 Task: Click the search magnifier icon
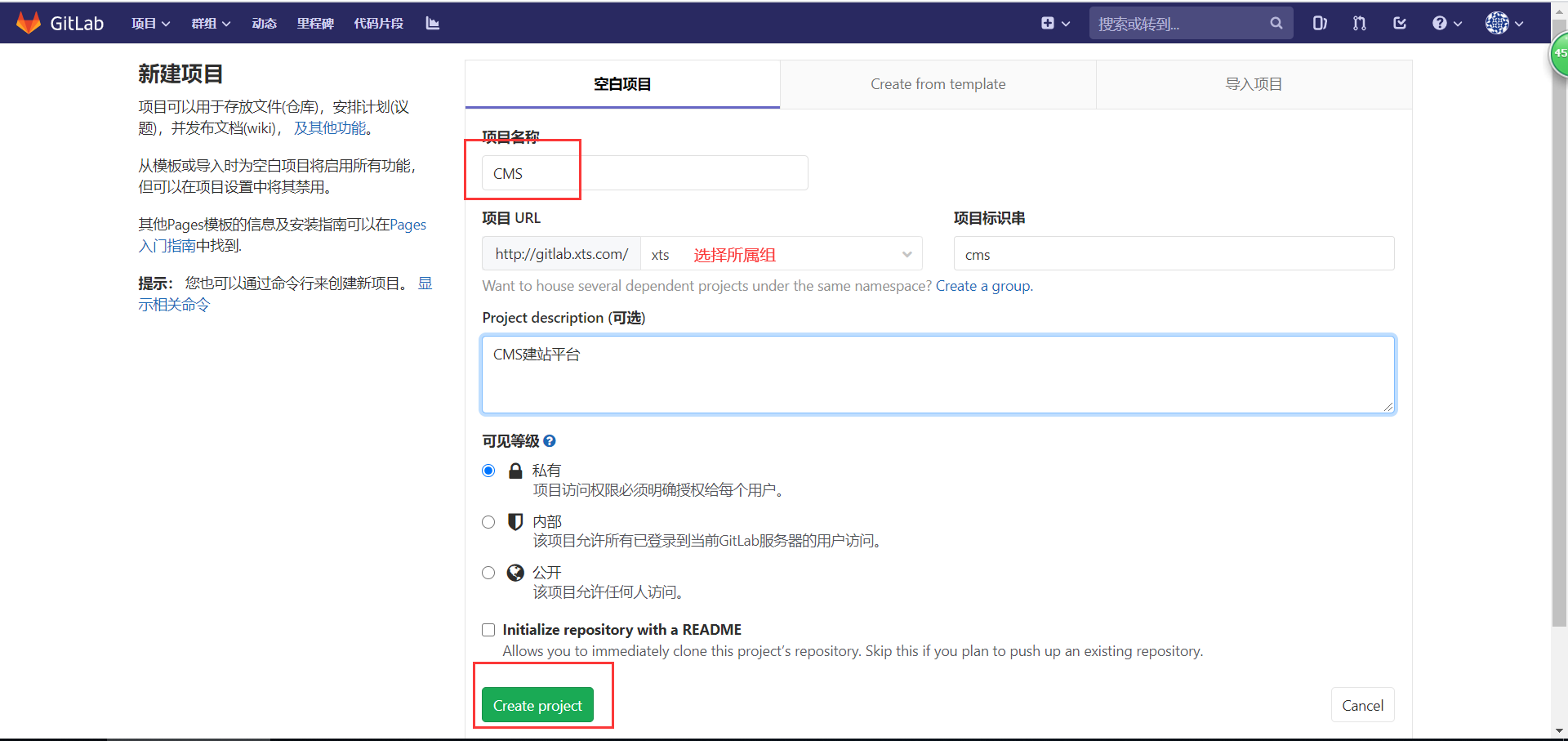click(1276, 23)
